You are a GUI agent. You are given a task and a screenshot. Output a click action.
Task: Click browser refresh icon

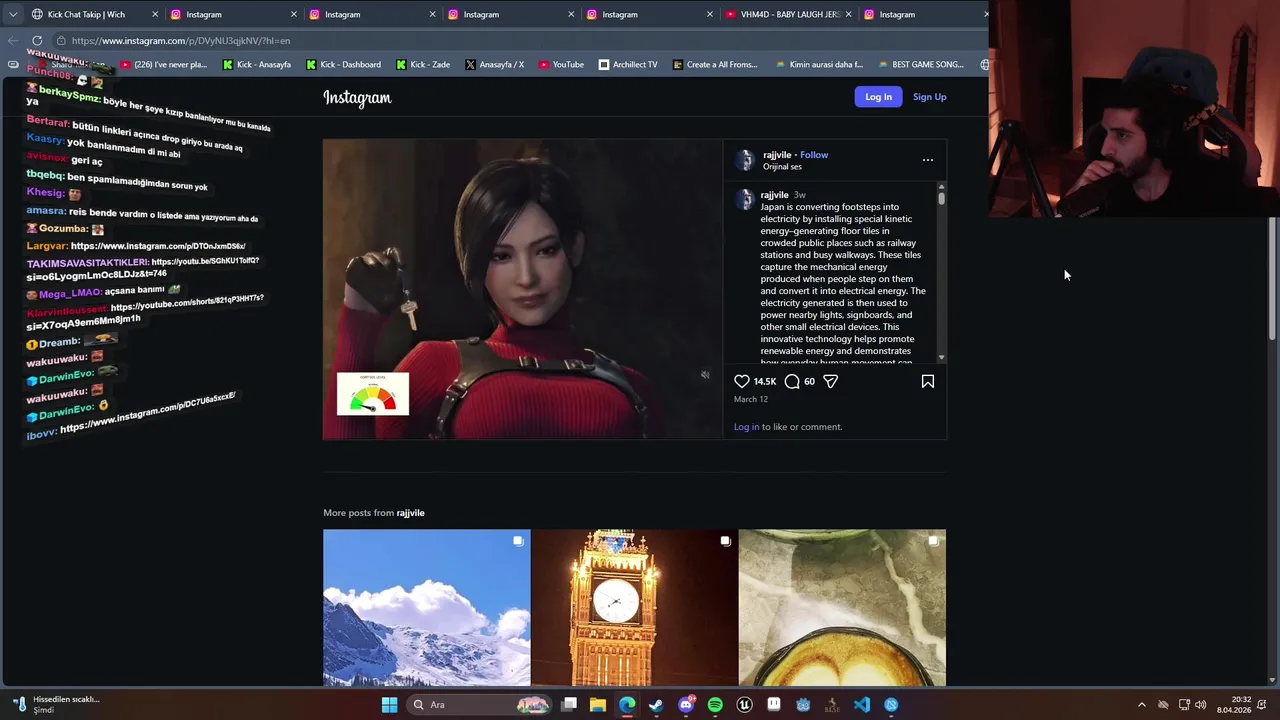pos(37,41)
